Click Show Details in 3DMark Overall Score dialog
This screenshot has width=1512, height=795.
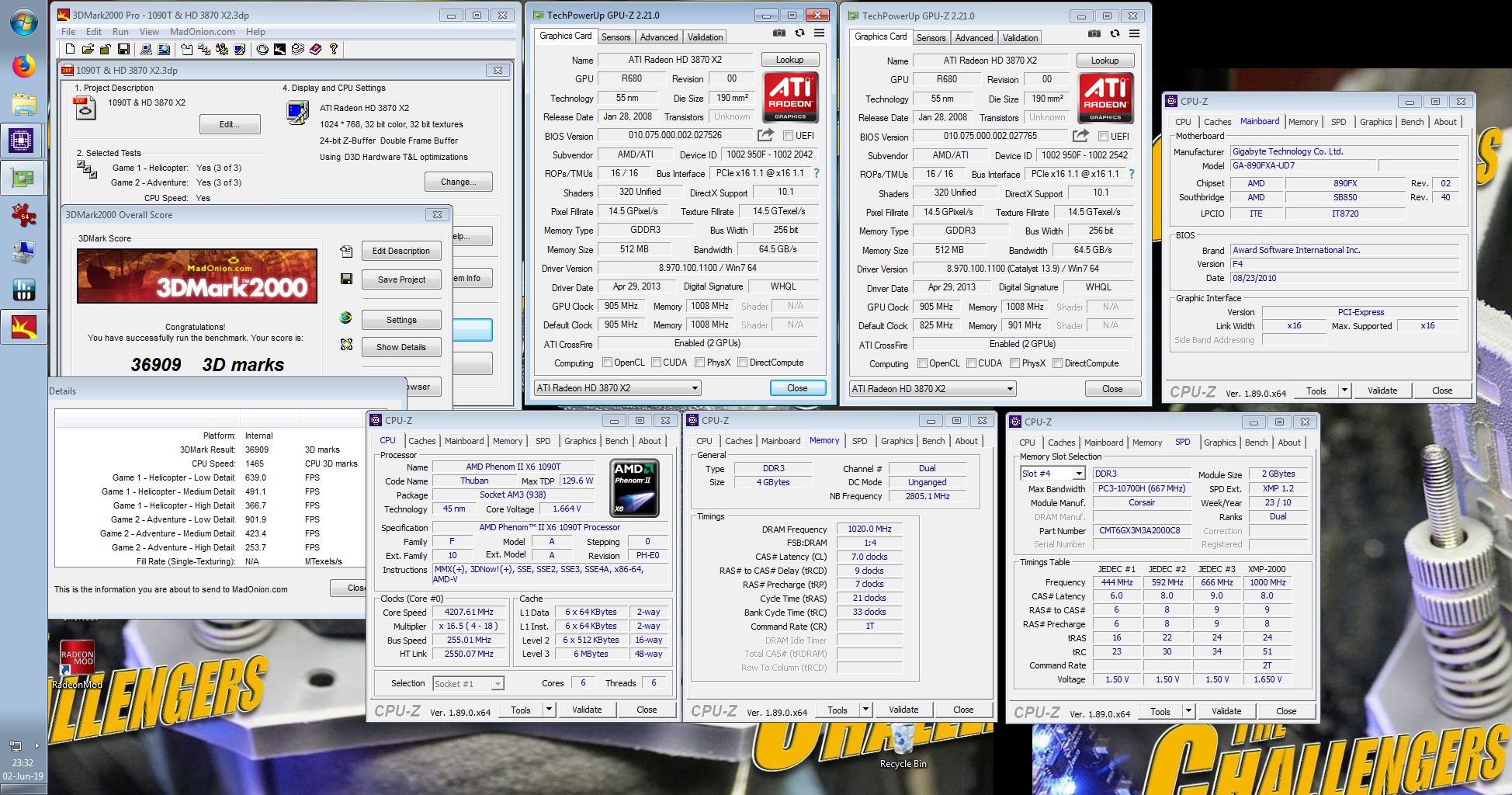click(401, 347)
